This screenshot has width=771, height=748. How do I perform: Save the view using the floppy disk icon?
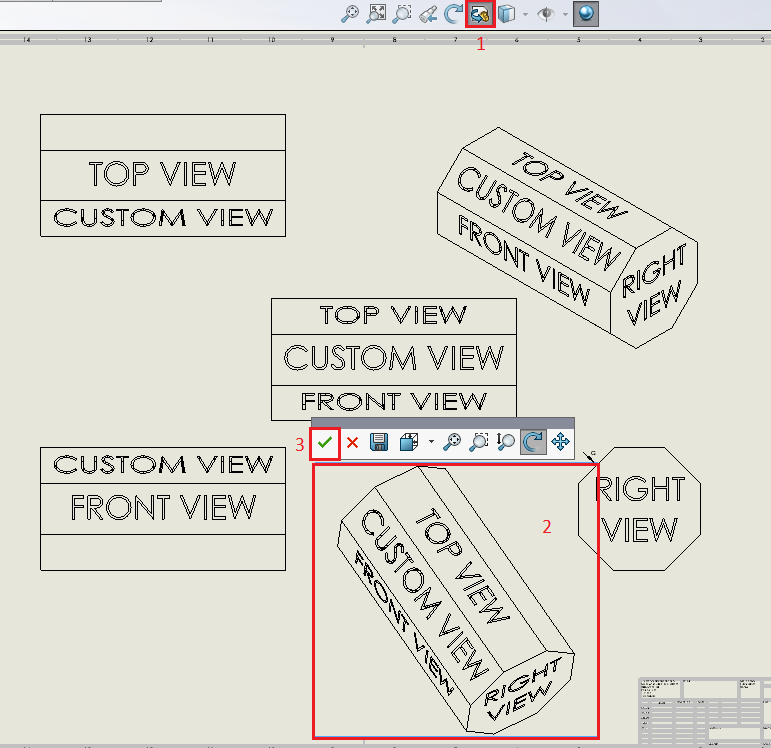pos(379,442)
